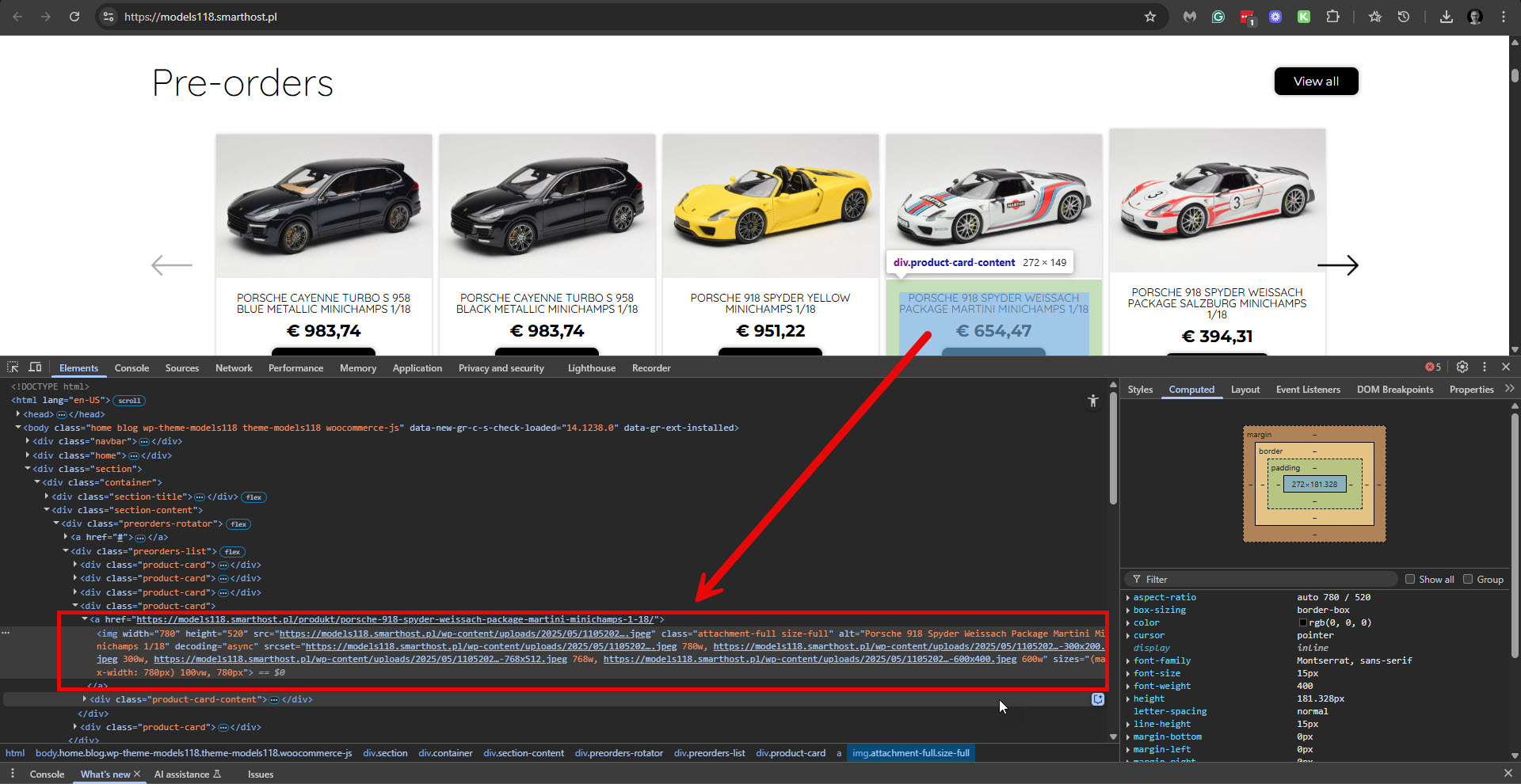The width and height of the screenshot is (1521, 784).
Task: Toggle flex badge on preorders-list div
Action: [232, 552]
